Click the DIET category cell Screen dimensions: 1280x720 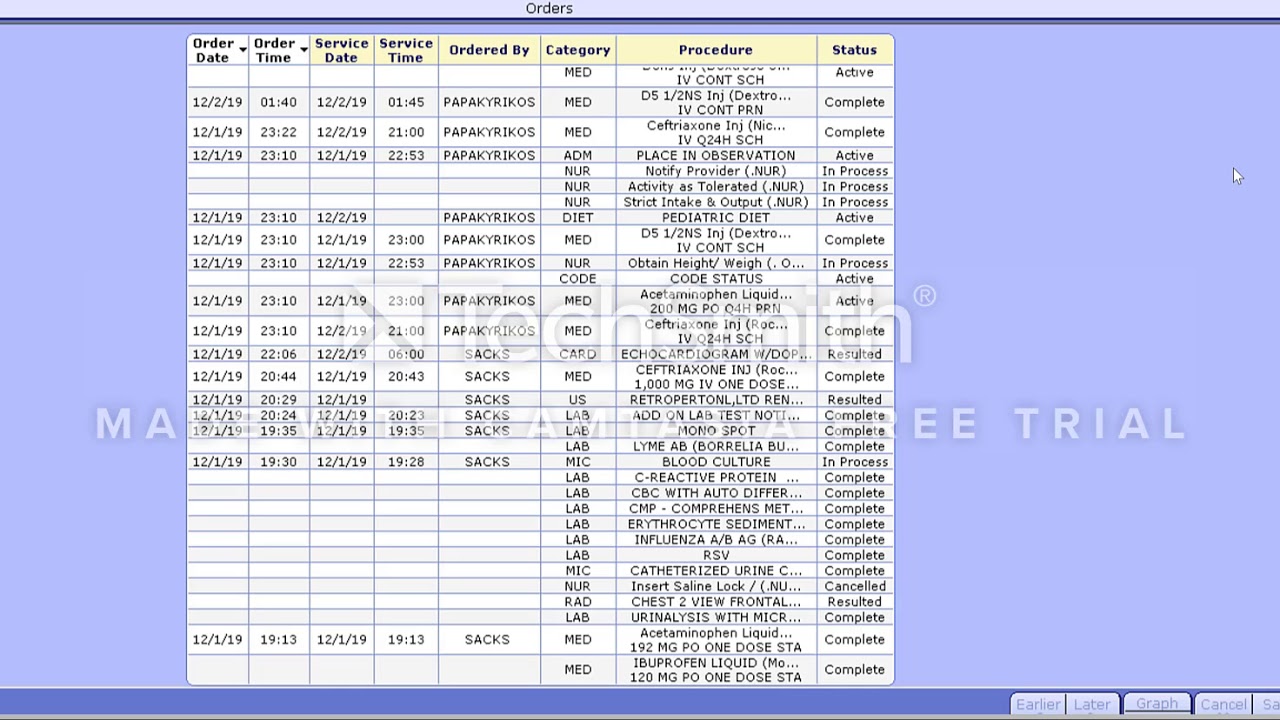click(x=578, y=218)
